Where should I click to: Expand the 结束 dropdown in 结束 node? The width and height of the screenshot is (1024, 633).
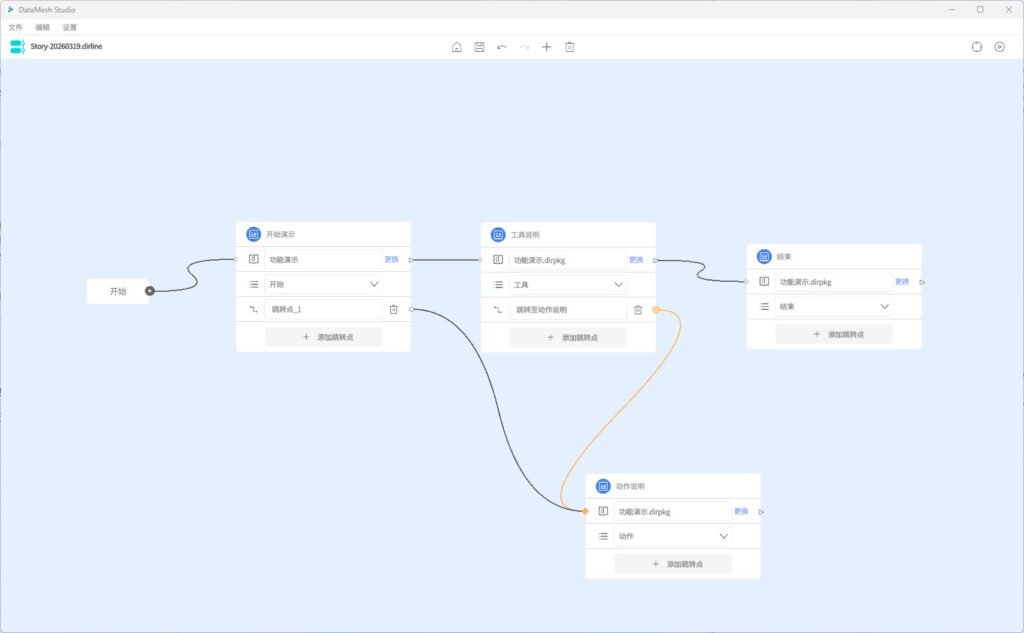pyautogui.click(x=885, y=307)
